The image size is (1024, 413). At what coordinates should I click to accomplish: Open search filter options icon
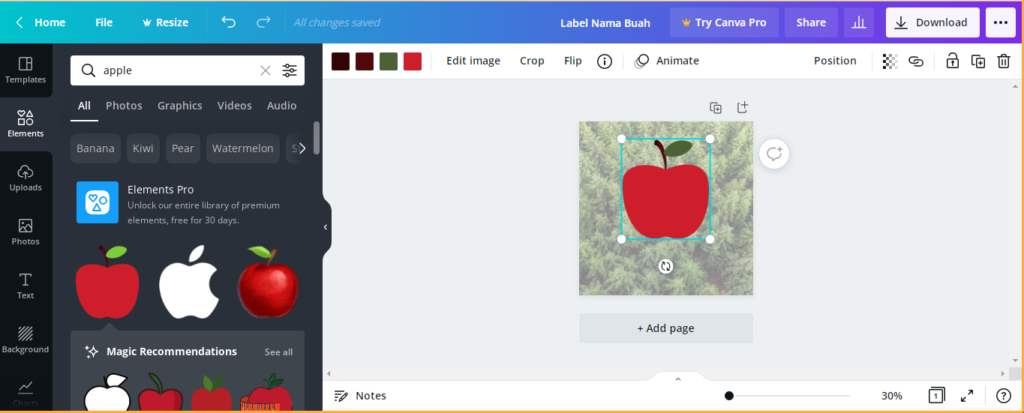click(289, 71)
